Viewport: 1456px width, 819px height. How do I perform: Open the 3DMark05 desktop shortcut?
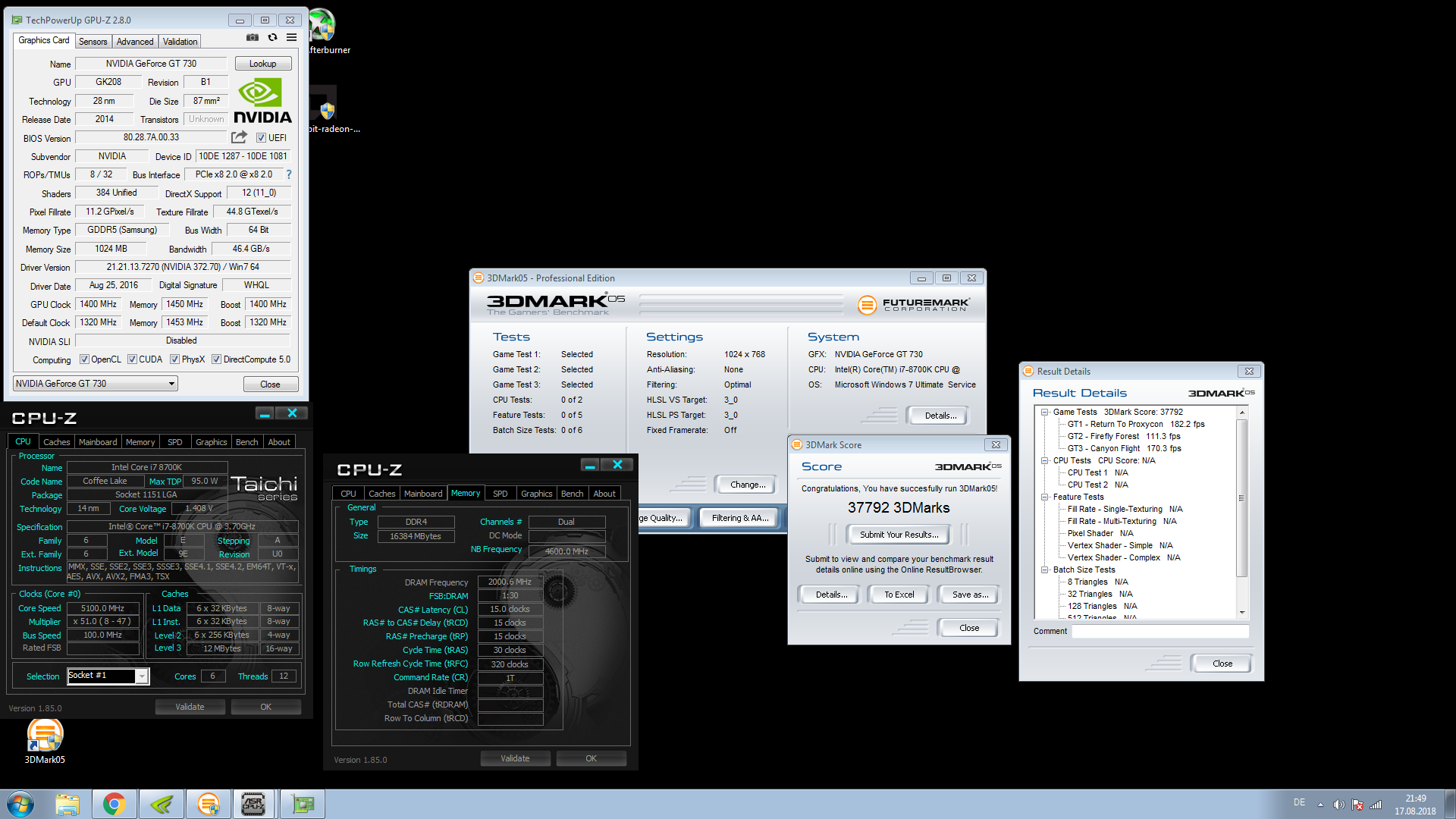pos(45,739)
